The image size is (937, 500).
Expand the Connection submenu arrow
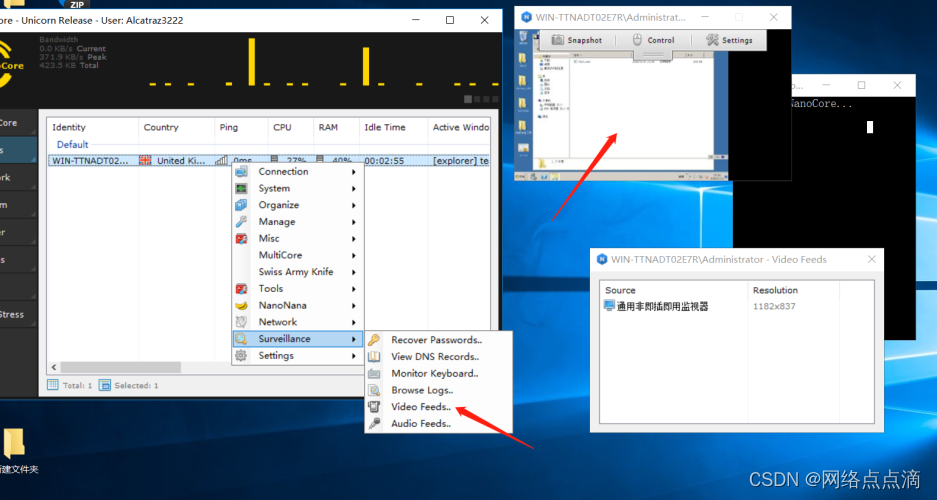click(354, 172)
